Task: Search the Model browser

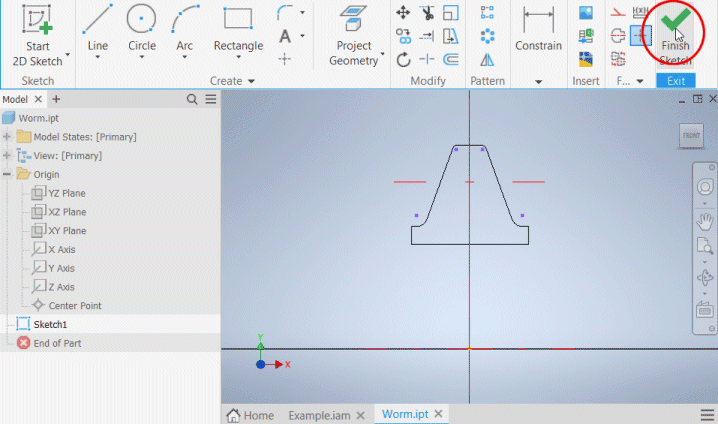Action: tap(192, 99)
